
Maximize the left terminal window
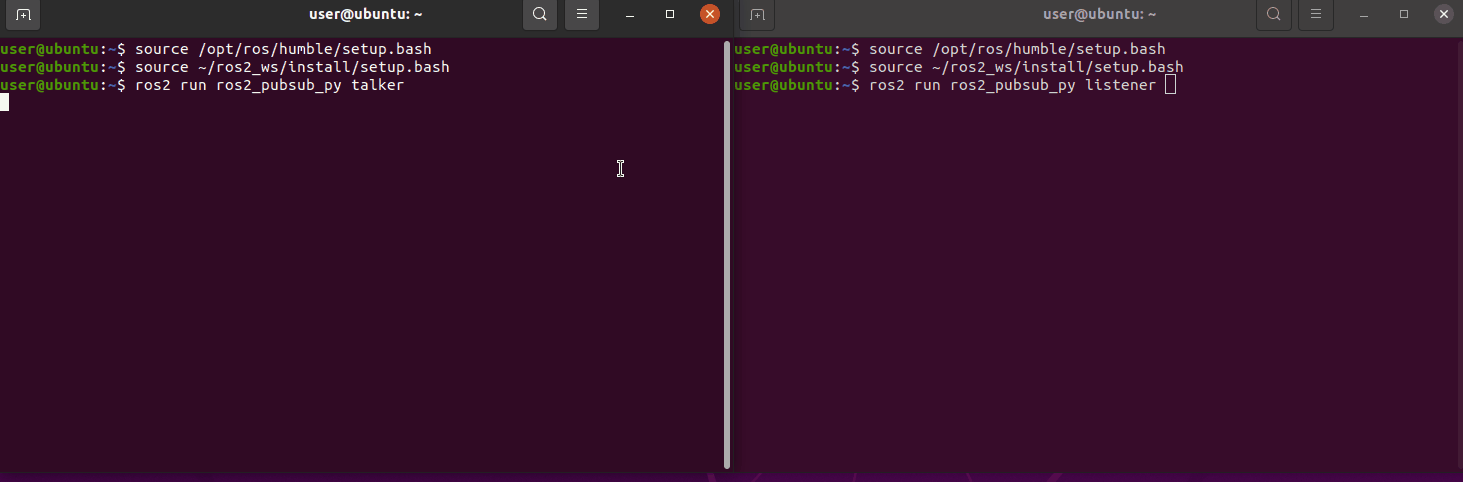pyautogui.click(x=670, y=15)
